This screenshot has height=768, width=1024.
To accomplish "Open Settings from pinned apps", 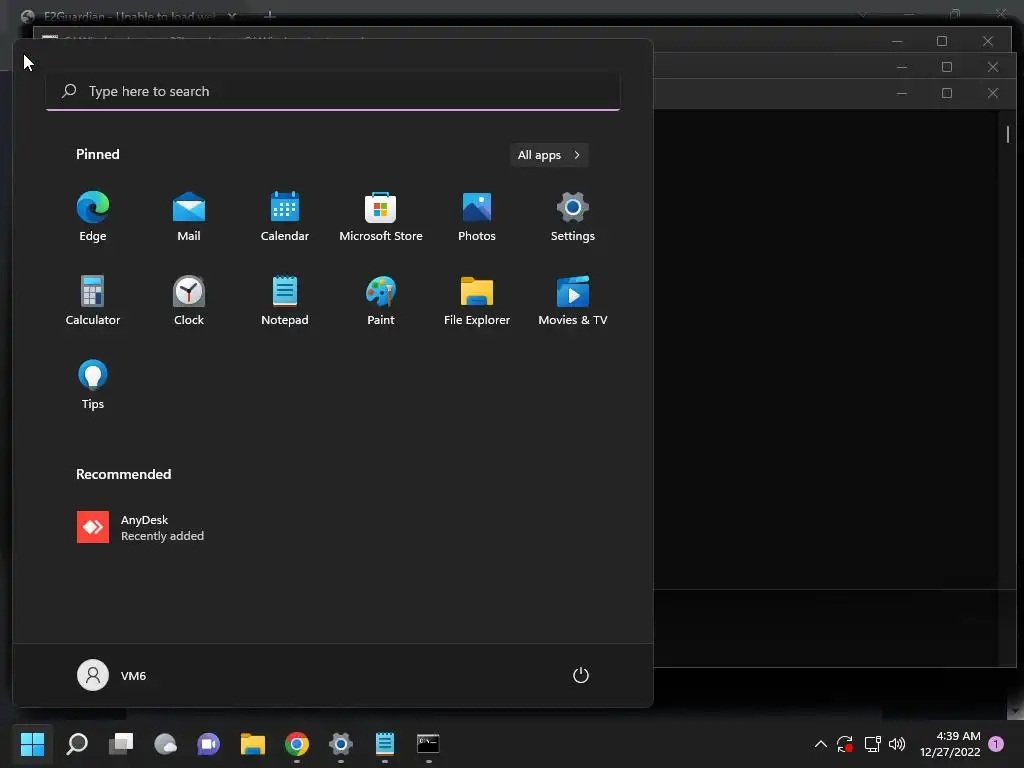I will click(573, 216).
